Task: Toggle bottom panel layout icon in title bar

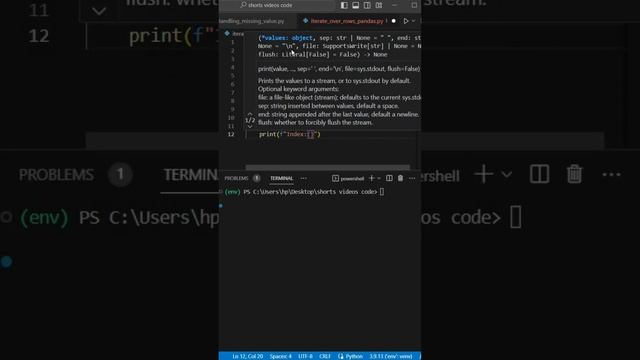Action: 356,5
